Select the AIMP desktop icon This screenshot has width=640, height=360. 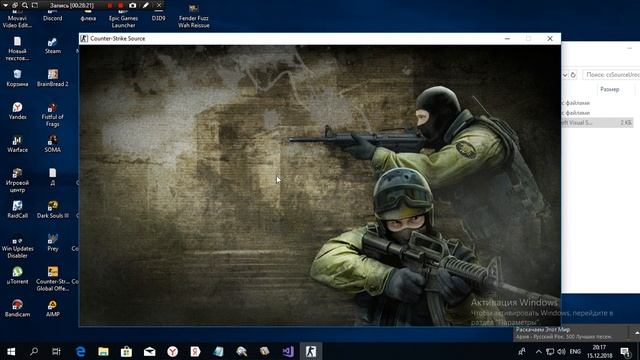click(x=53, y=309)
